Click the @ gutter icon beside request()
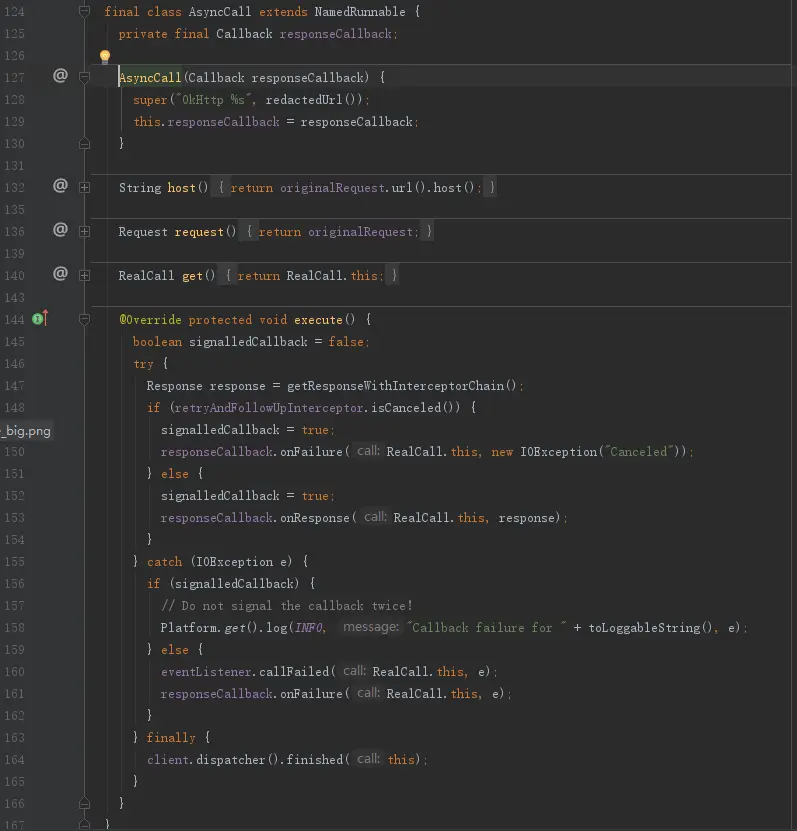This screenshot has height=831, width=797. pos(60,229)
